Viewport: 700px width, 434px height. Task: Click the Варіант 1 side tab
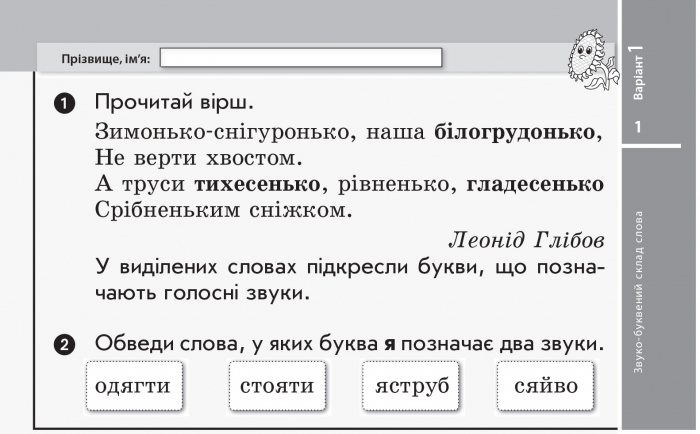pos(638,71)
